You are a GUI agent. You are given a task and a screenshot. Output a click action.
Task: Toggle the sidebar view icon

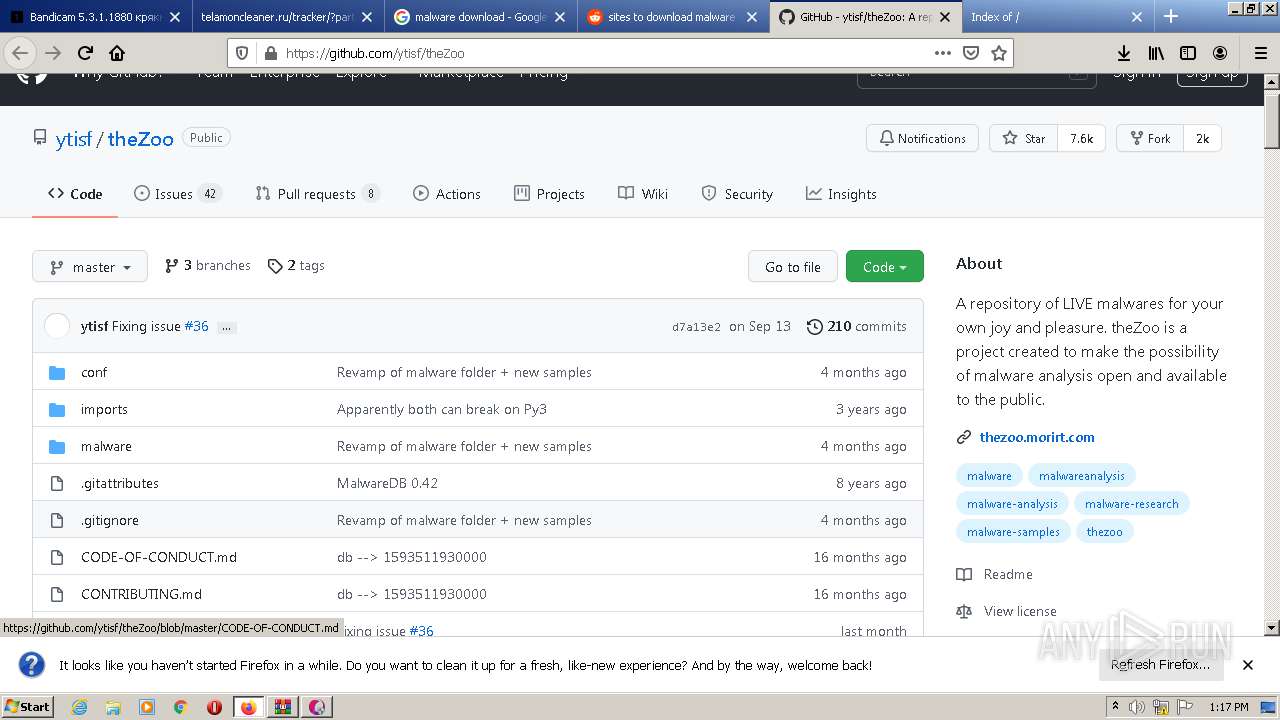1188,53
